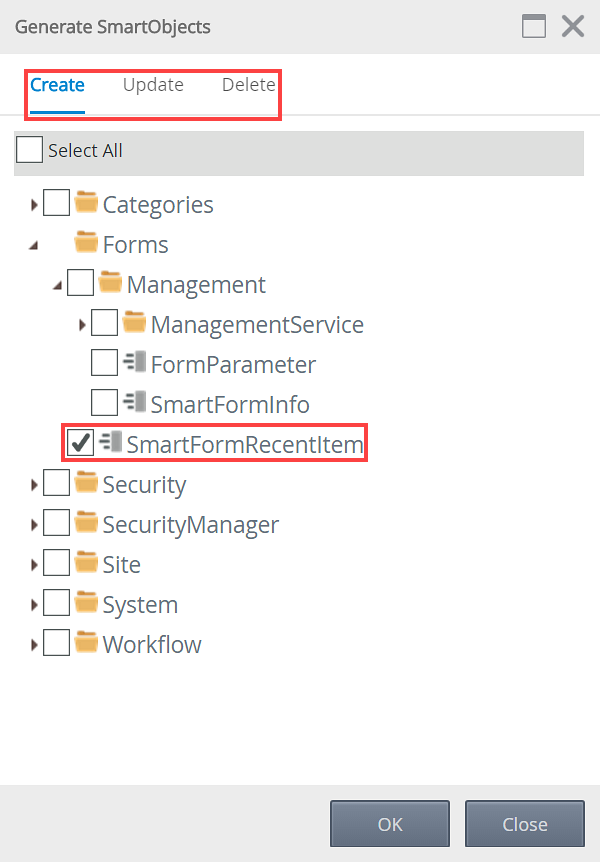The height and width of the screenshot is (862, 600).
Task: Select the Site tree item label
Action: coord(122,564)
